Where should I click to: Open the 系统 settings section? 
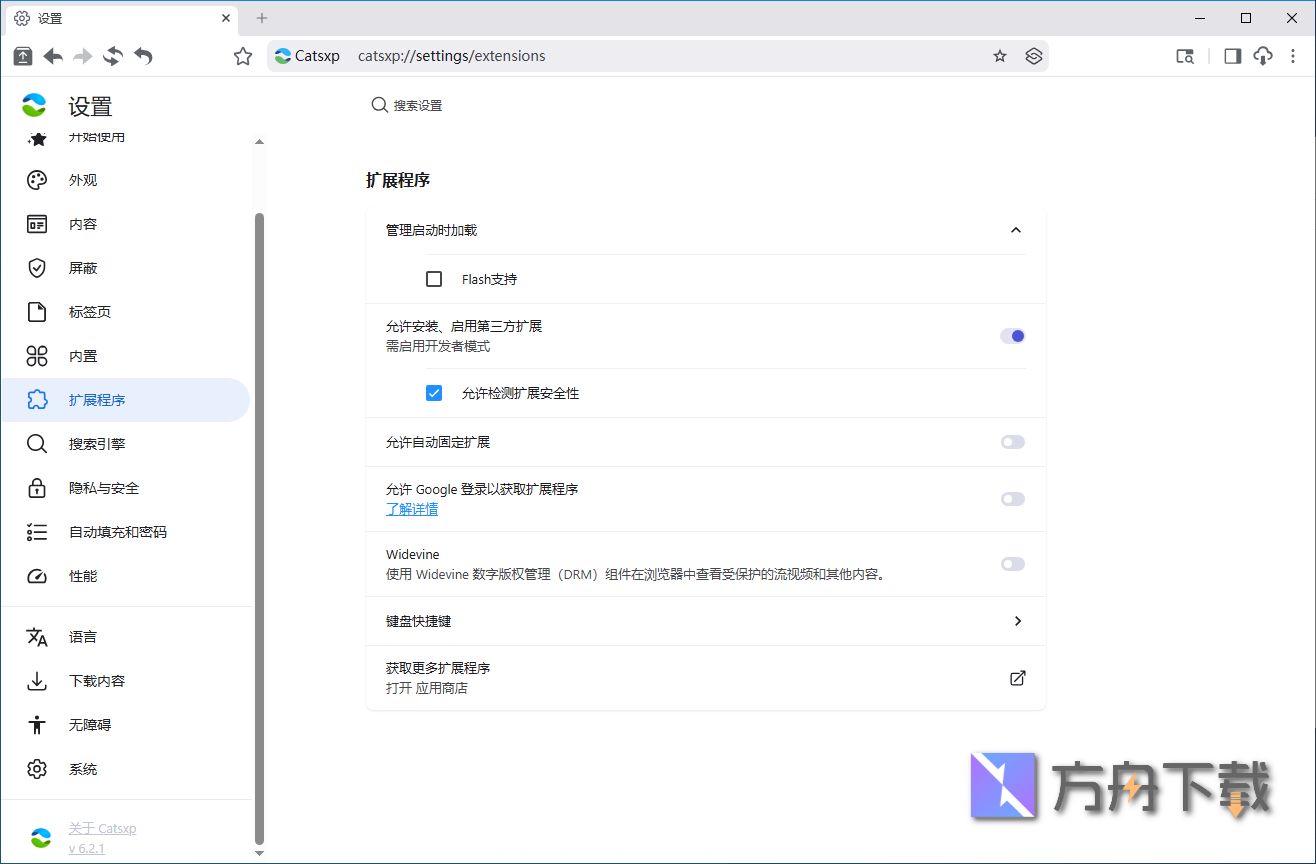[82, 769]
